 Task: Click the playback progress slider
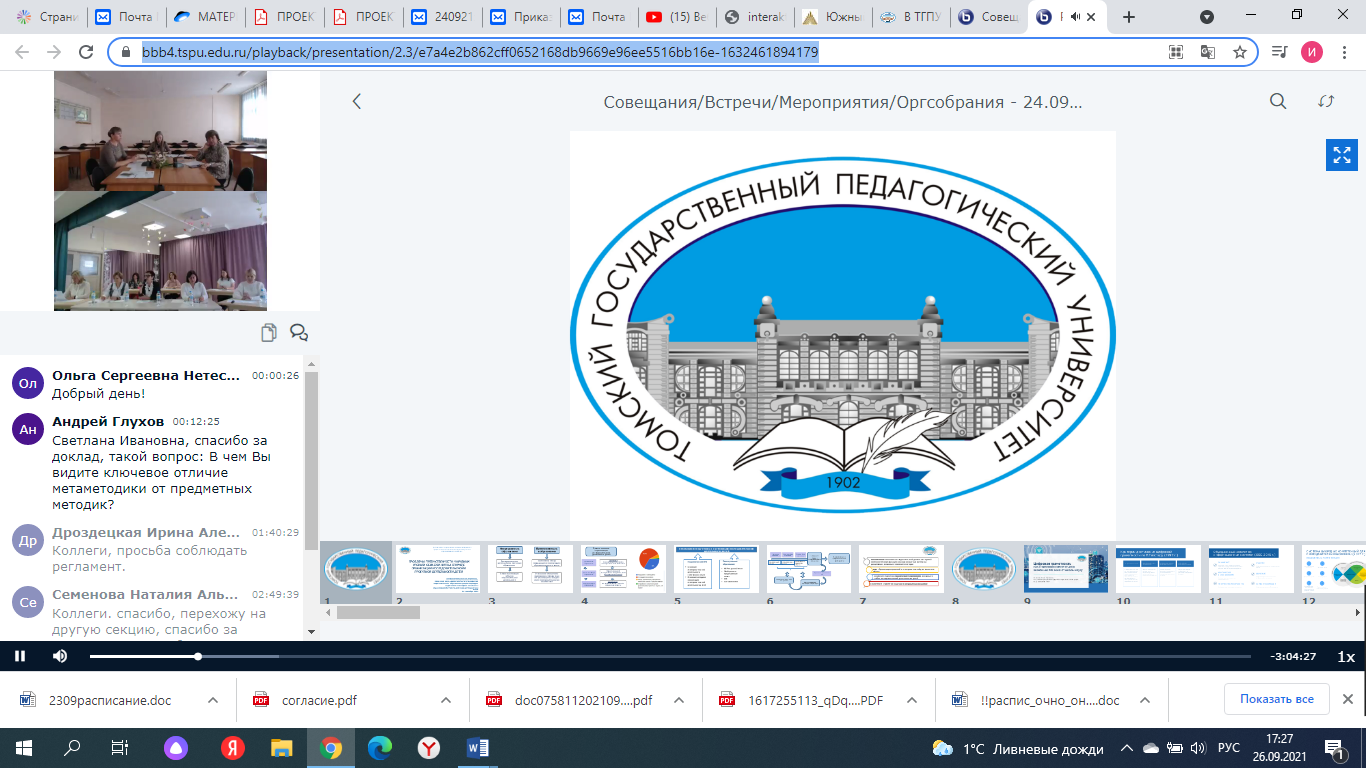(x=670, y=656)
